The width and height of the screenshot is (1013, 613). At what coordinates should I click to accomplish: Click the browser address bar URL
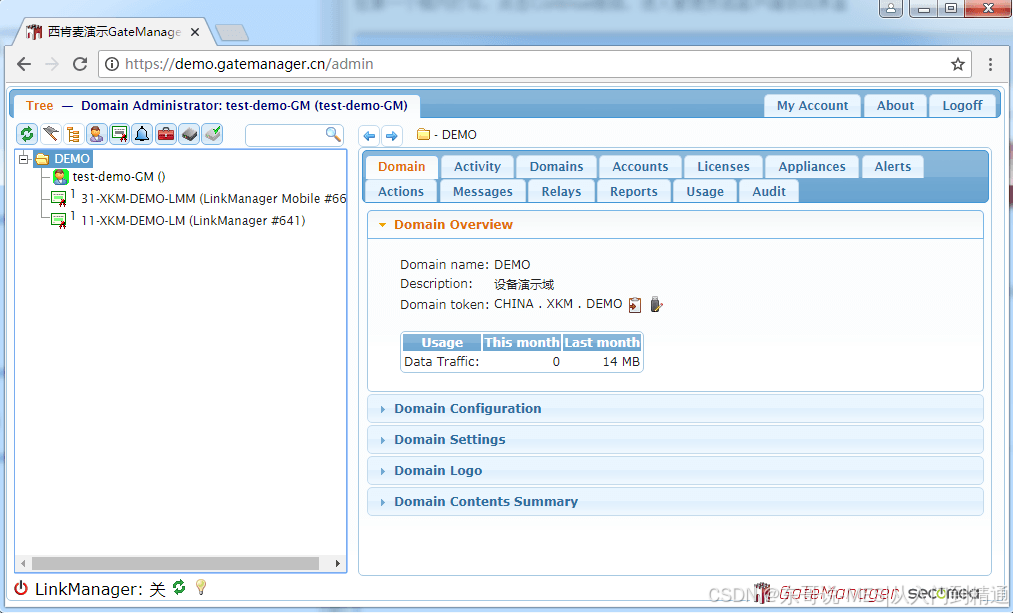point(249,64)
